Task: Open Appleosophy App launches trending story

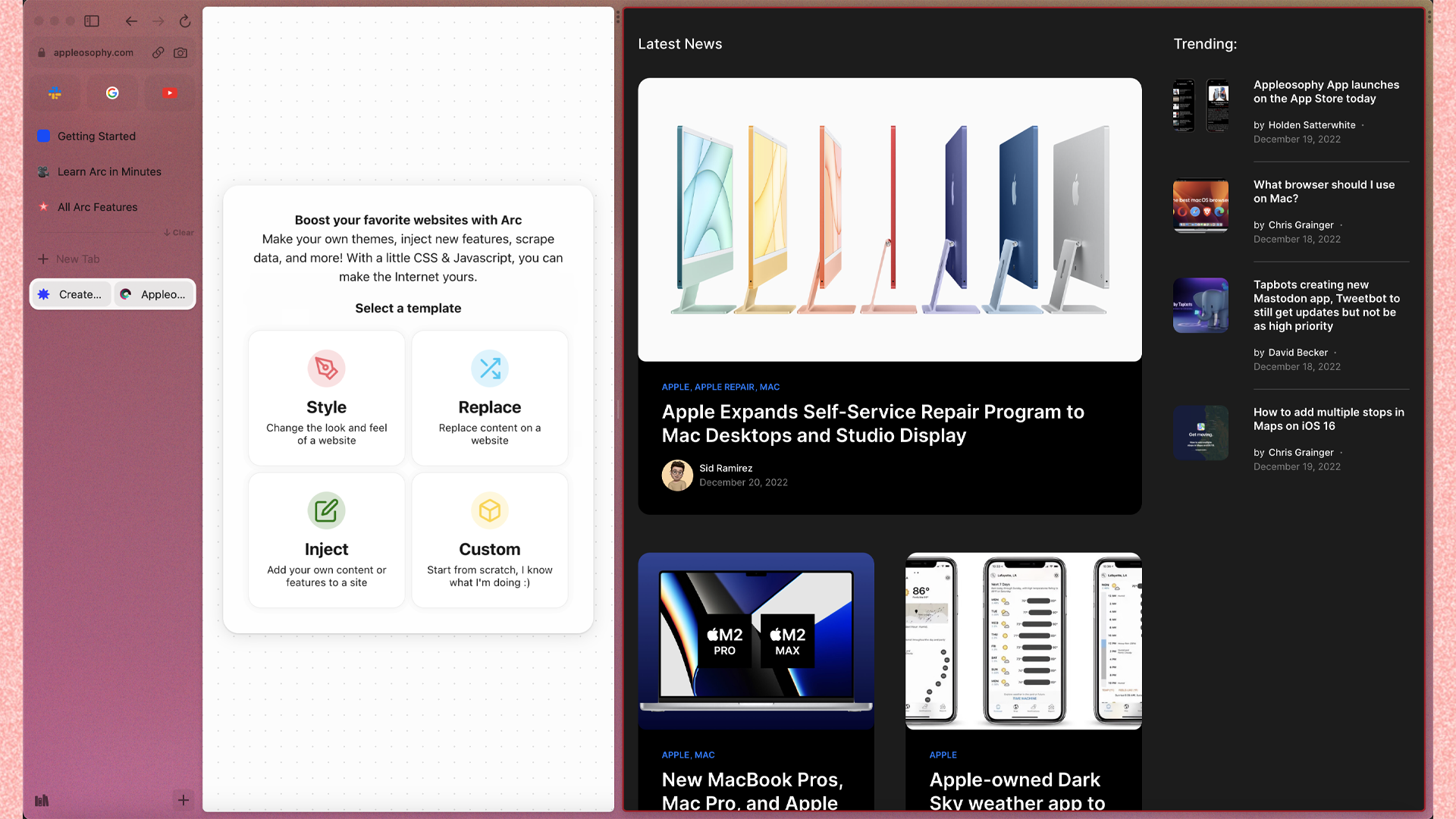Action: point(1326,92)
